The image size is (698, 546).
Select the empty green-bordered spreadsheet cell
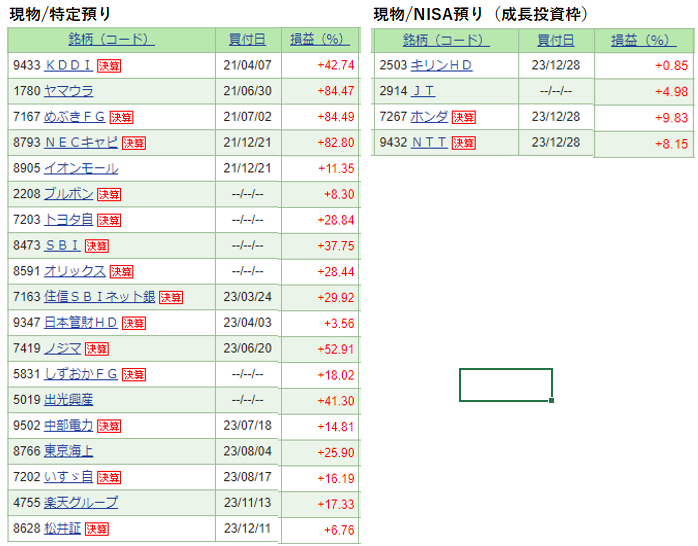[506, 385]
